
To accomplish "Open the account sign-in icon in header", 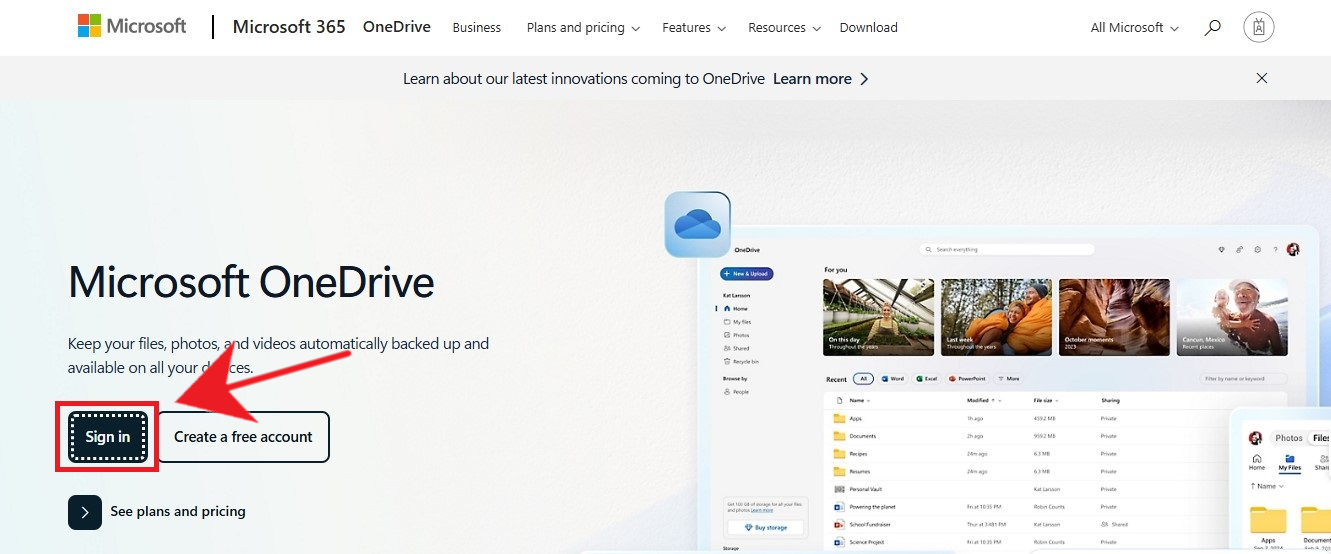I will pos(1259,28).
